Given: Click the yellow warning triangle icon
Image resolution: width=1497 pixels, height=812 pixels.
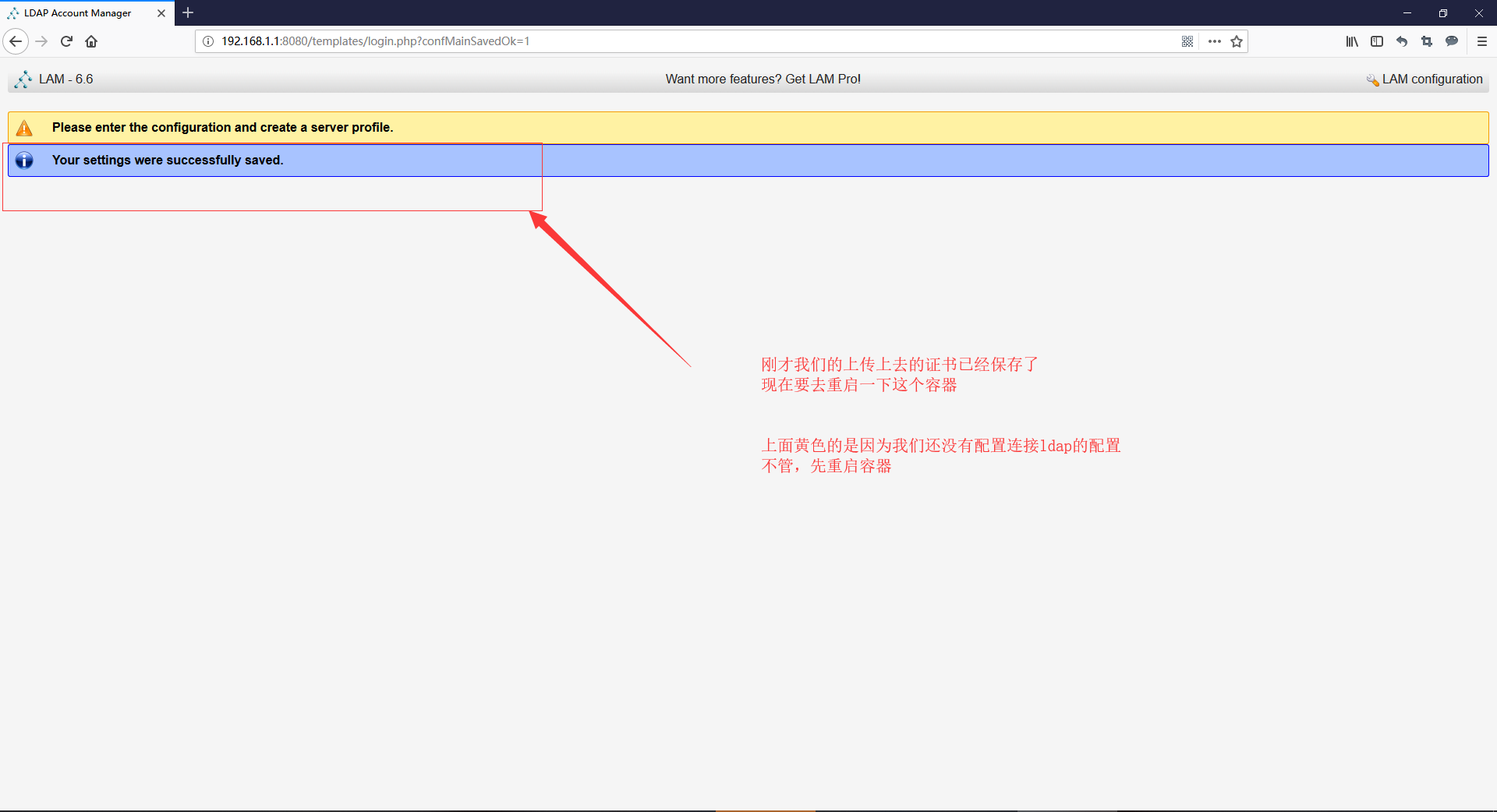Looking at the screenshot, I should (24, 128).
